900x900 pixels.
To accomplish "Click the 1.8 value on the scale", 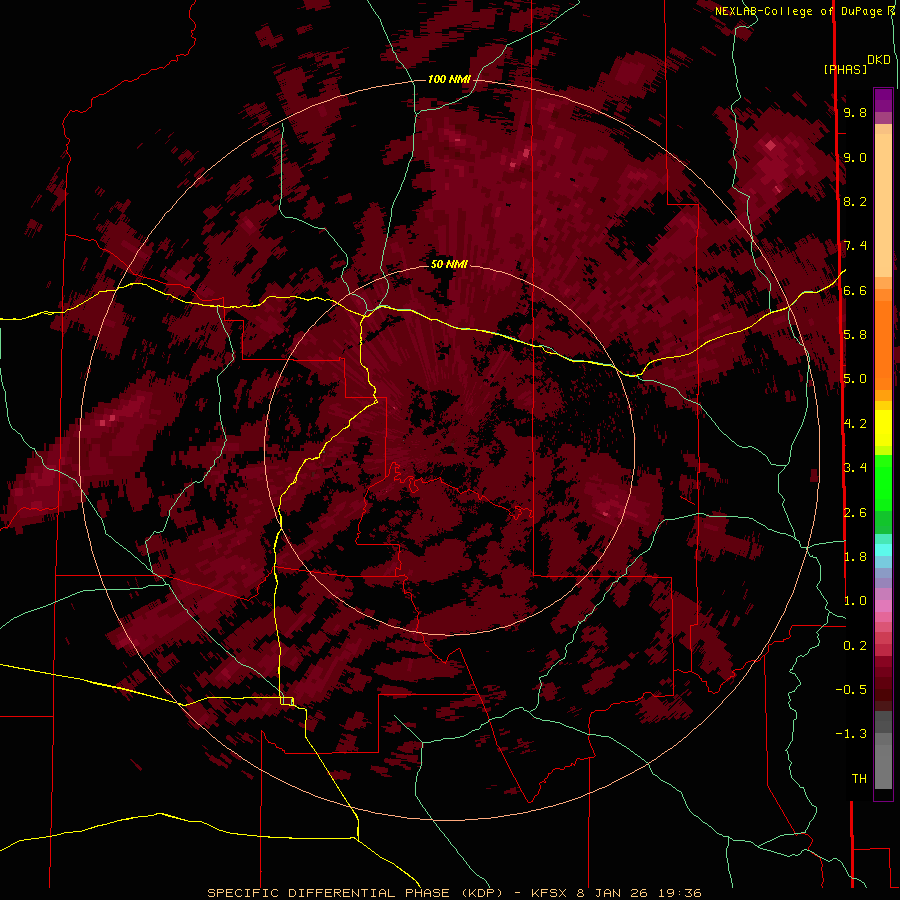I will pos(855,557).
